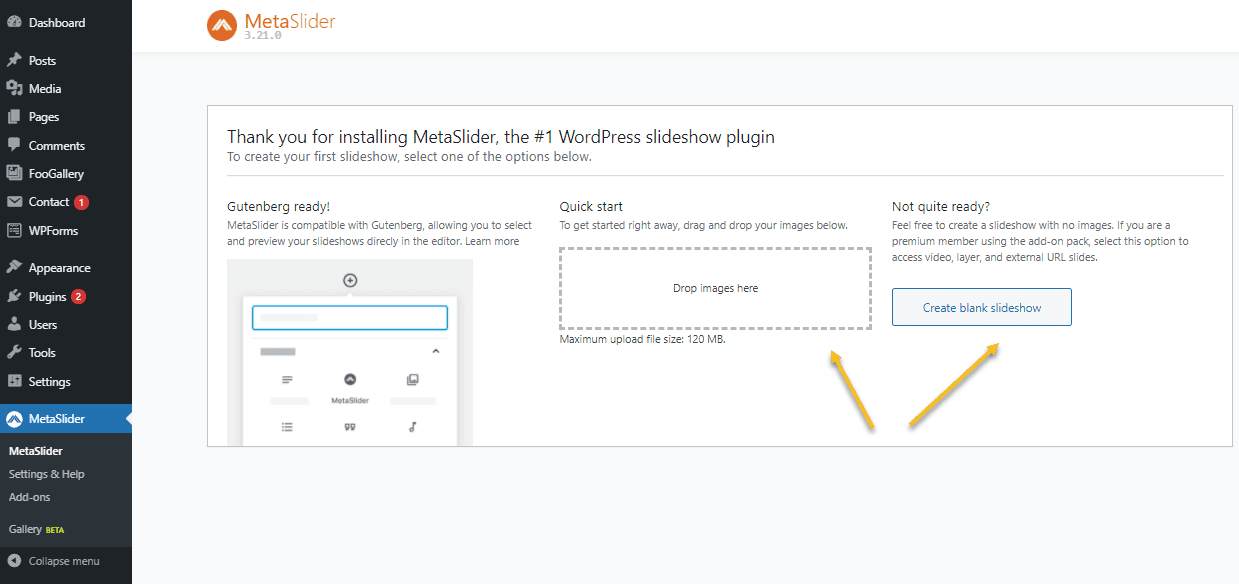Open Contact with its notification badge
This screenshot has height=584, width=1239.
47,202
